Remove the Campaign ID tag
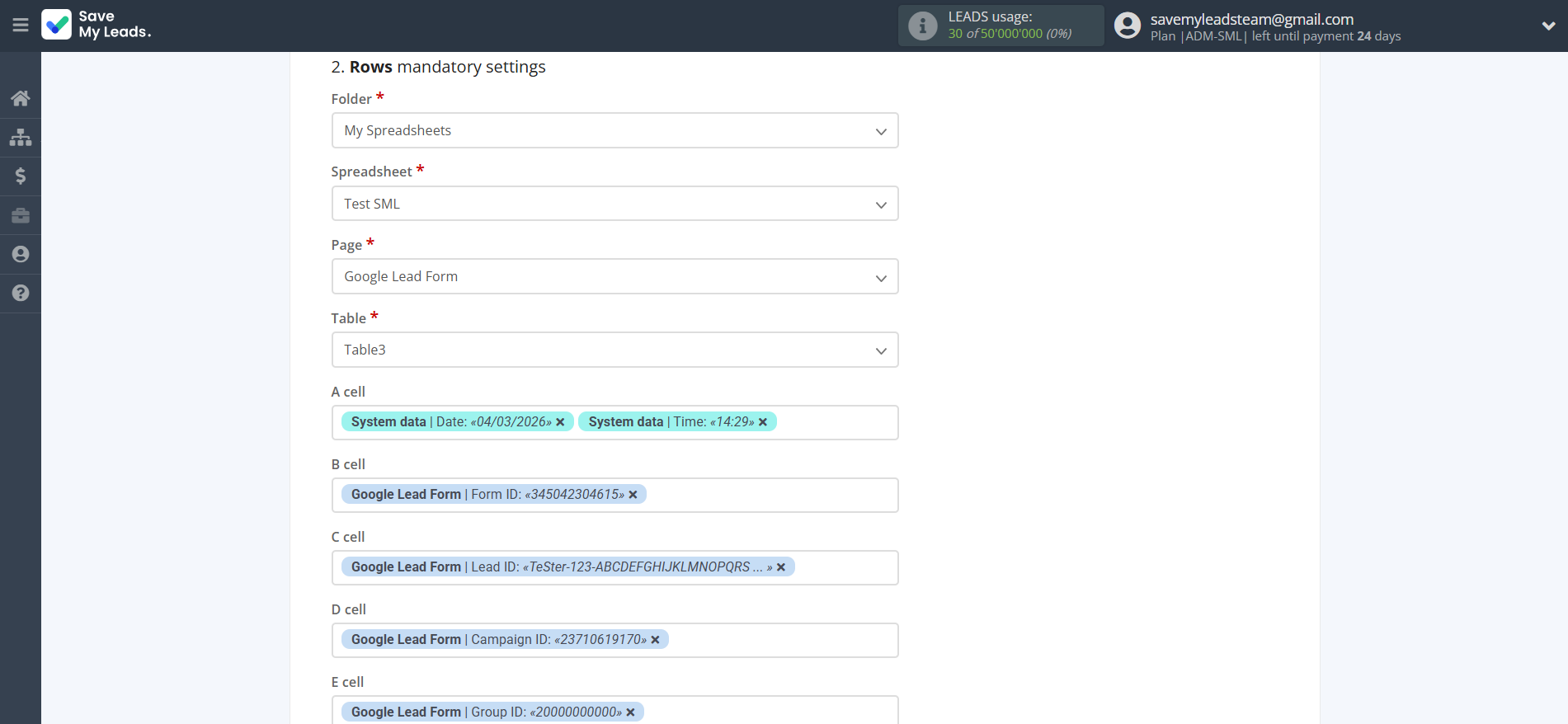1568x724 pixels. pos(655,640)
